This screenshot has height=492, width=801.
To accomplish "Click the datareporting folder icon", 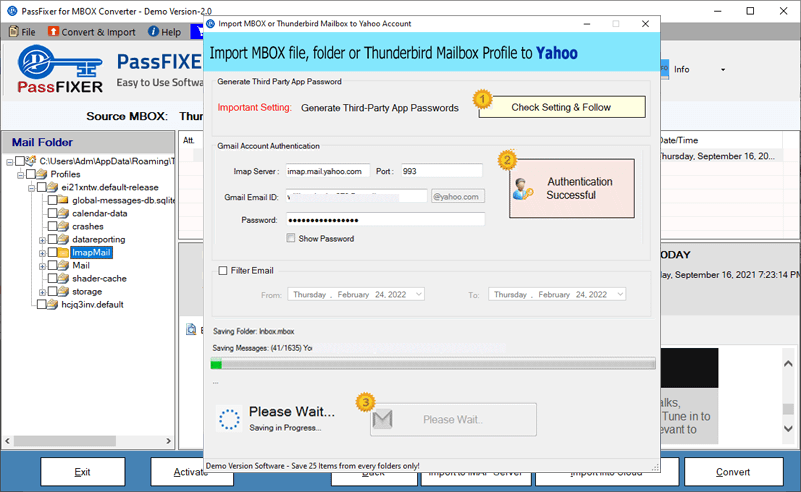I will point(63,239).
